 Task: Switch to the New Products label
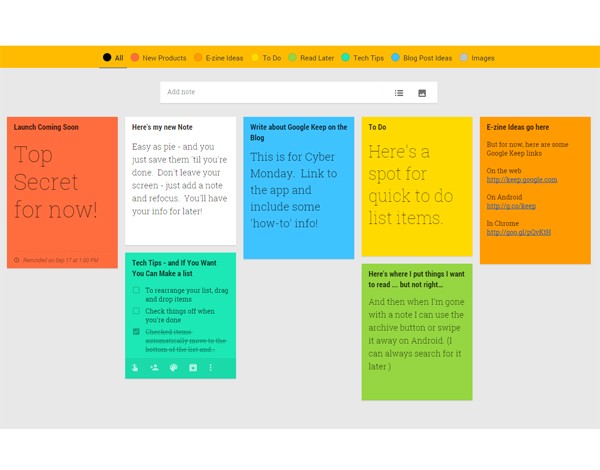pos(158,58)
